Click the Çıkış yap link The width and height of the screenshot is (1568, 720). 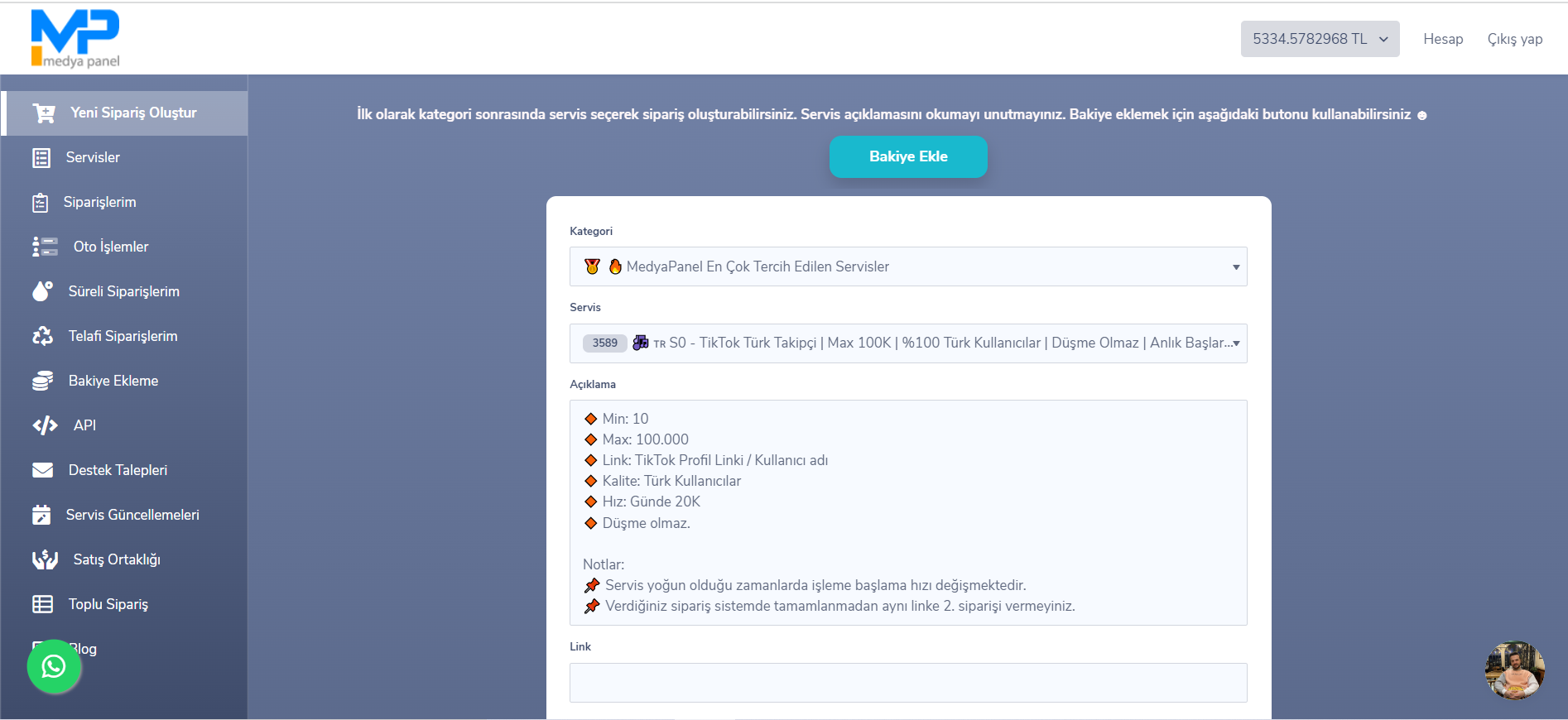(1514, 39)
